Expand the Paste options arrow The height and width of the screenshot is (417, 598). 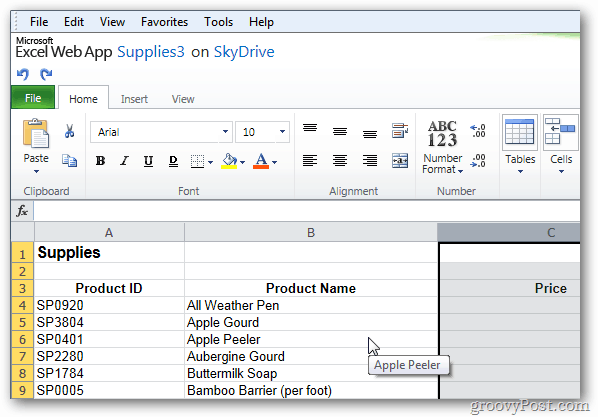(x=36, y=172)
